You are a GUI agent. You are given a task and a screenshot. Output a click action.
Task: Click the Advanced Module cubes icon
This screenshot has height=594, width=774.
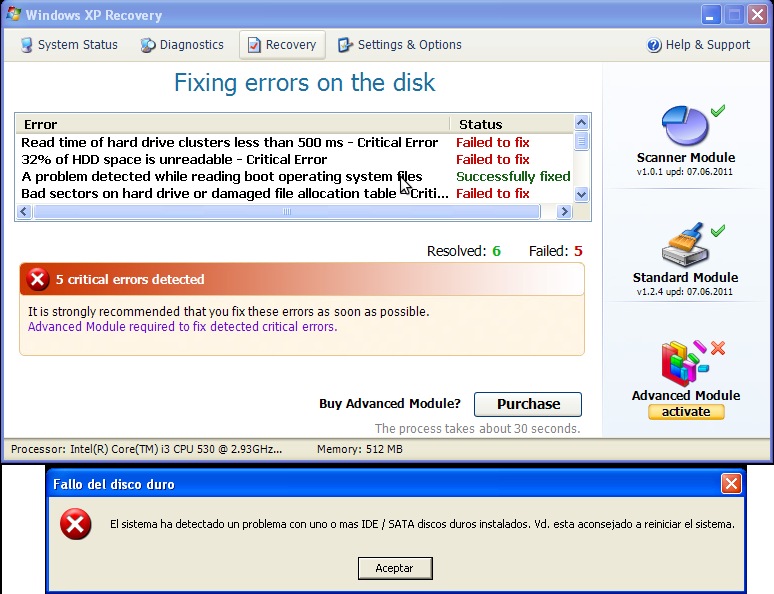tap(685, 363)
